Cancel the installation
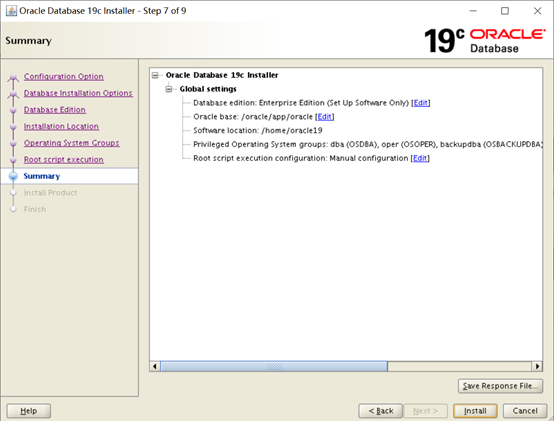 click(525, 411)
